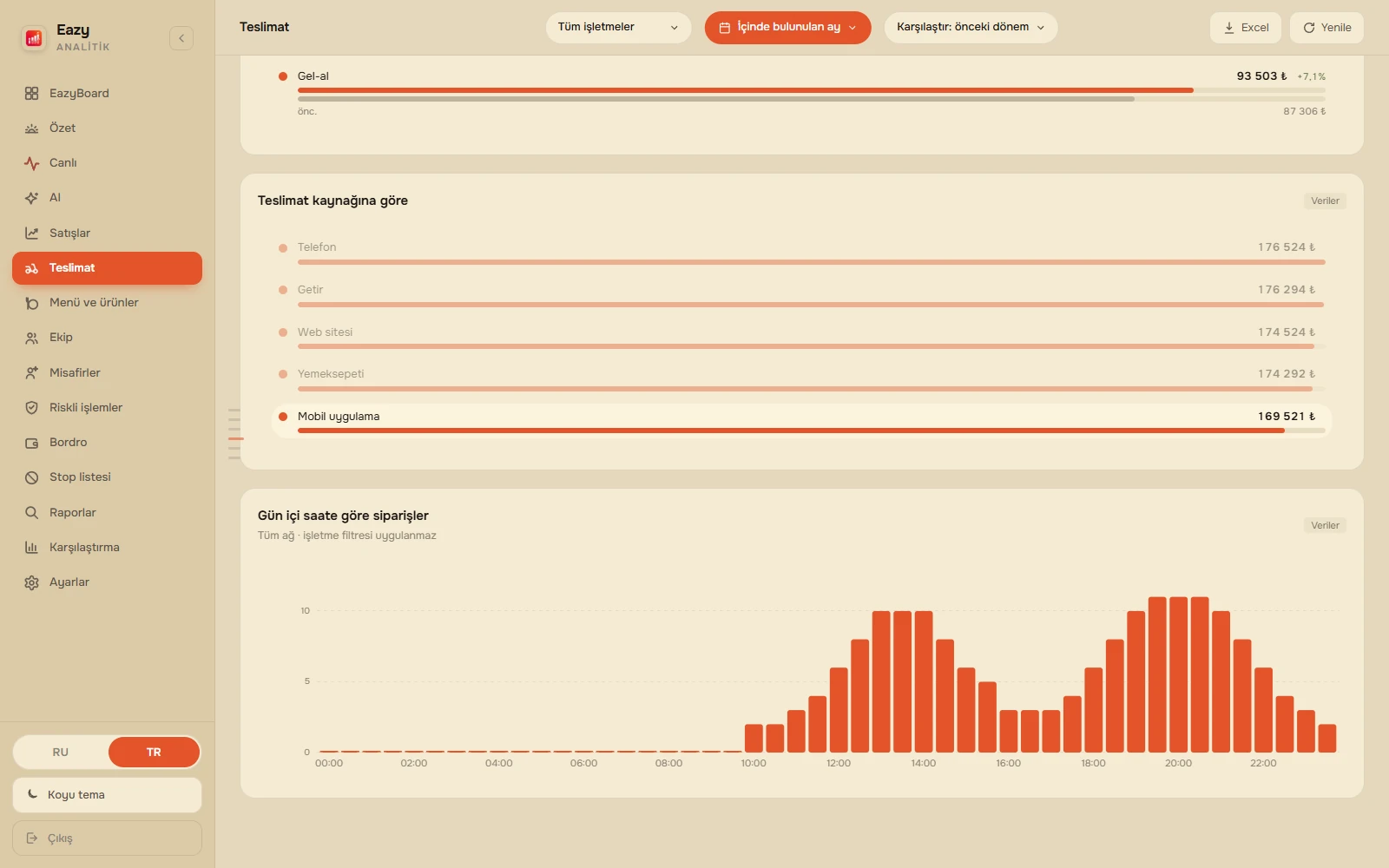Open the Stop listesi section
Viewport: 1389px width, 868px height.
(x=107, y=477)
